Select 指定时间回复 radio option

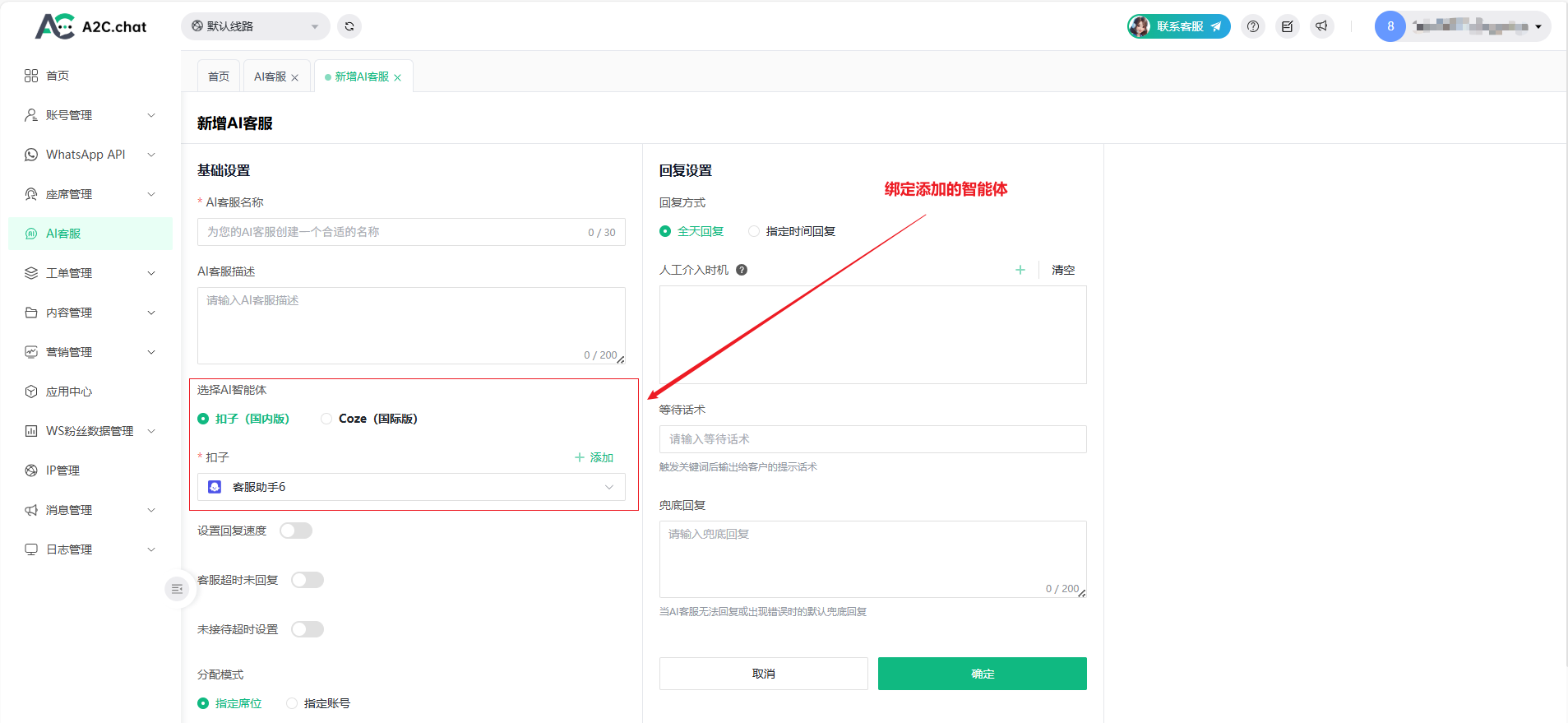754,231
